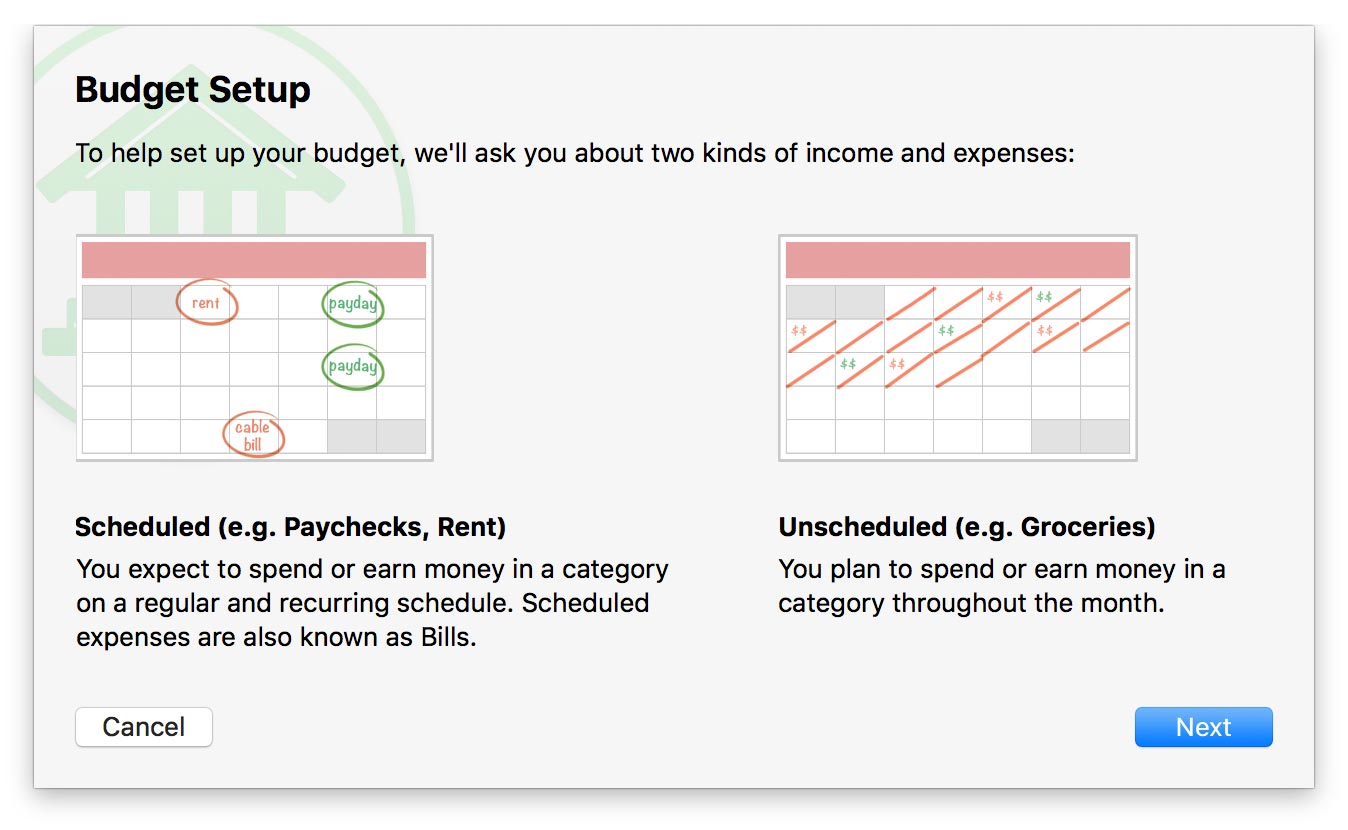Select the Unscheduled calendar illustration
The width and height of the screenshot is (1348, 830).
tap(957, 348)
